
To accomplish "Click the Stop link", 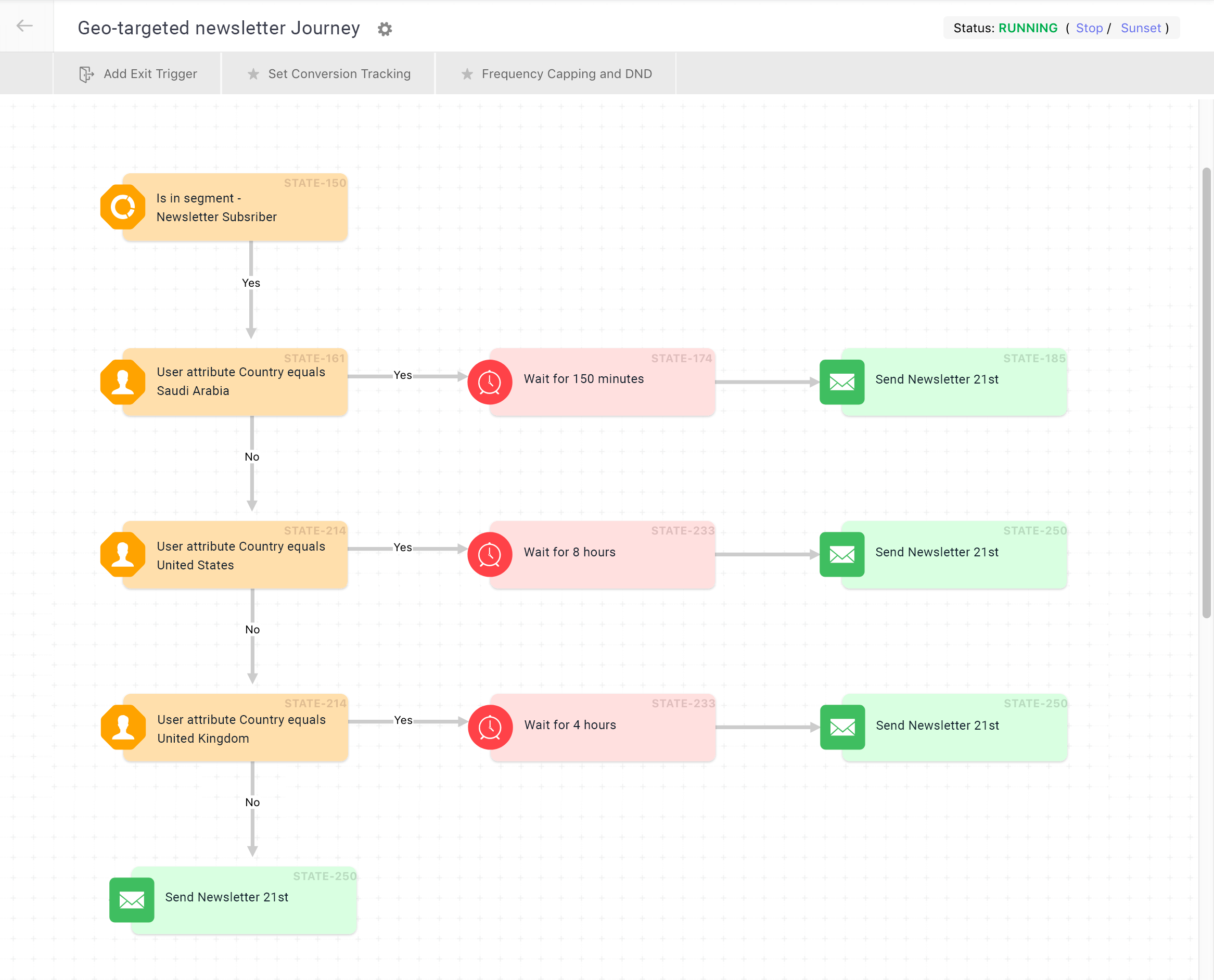I will tap(1089, 28).
